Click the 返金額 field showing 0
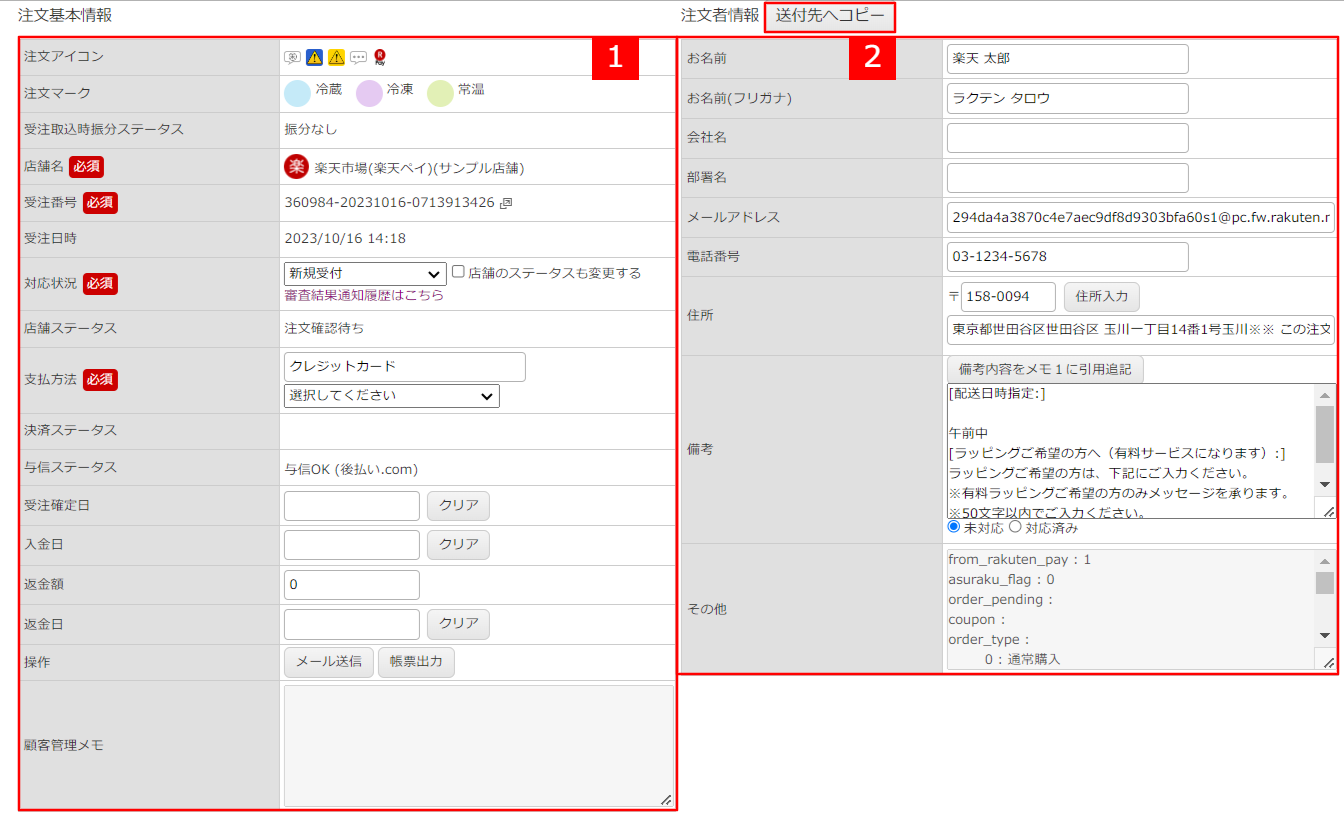This screenshot has width=1344, height=818. [x=352, y=585]
